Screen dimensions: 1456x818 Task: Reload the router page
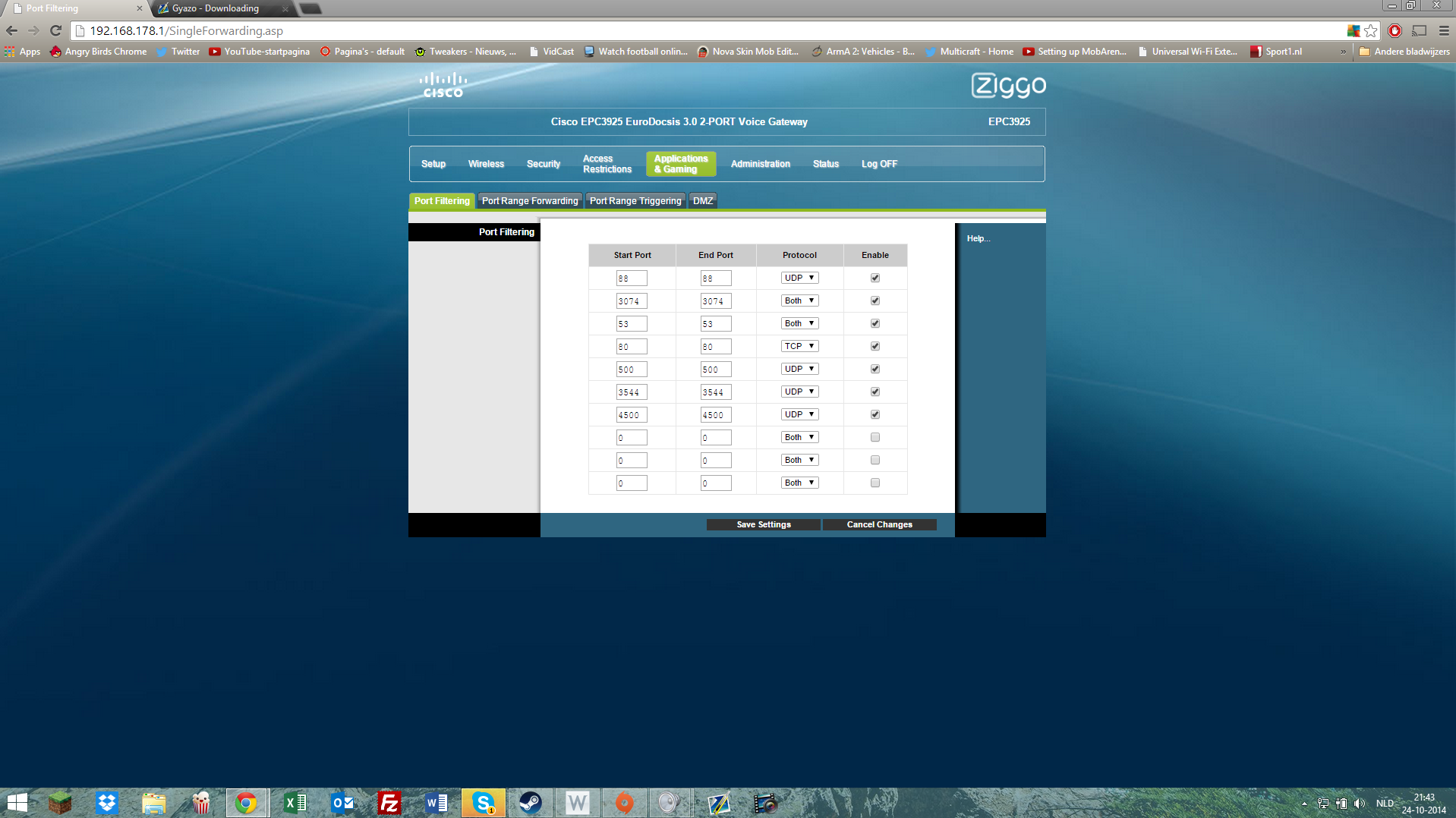[x=55, y=31]
